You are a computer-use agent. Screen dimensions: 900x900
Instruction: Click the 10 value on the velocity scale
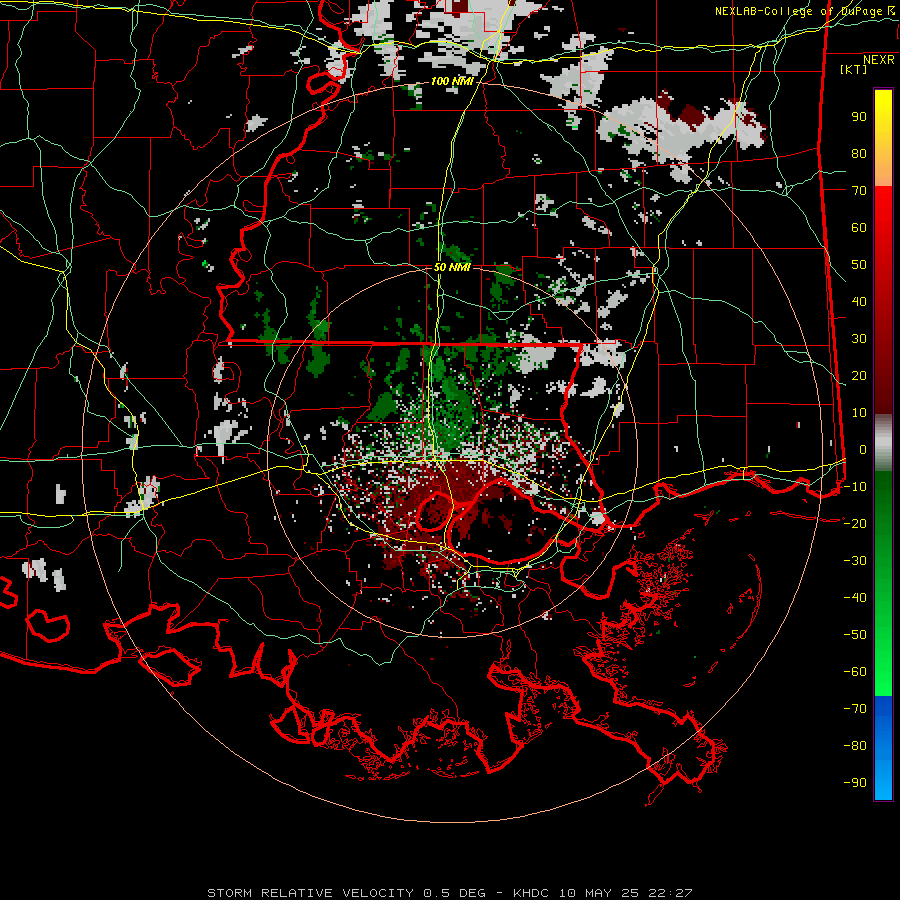(x=859, y=413)
